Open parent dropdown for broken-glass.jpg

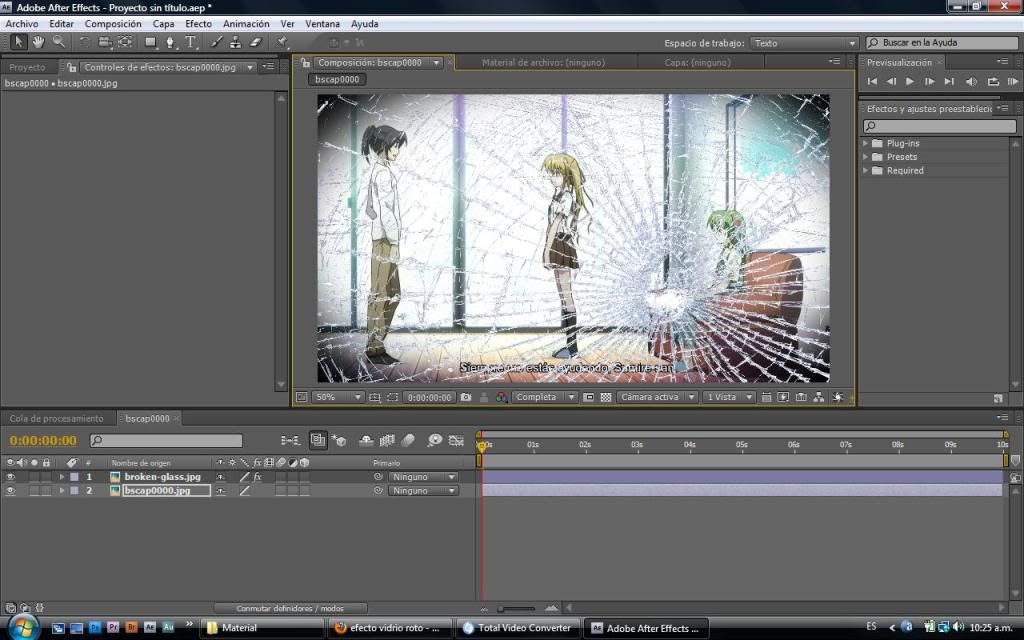423,477
